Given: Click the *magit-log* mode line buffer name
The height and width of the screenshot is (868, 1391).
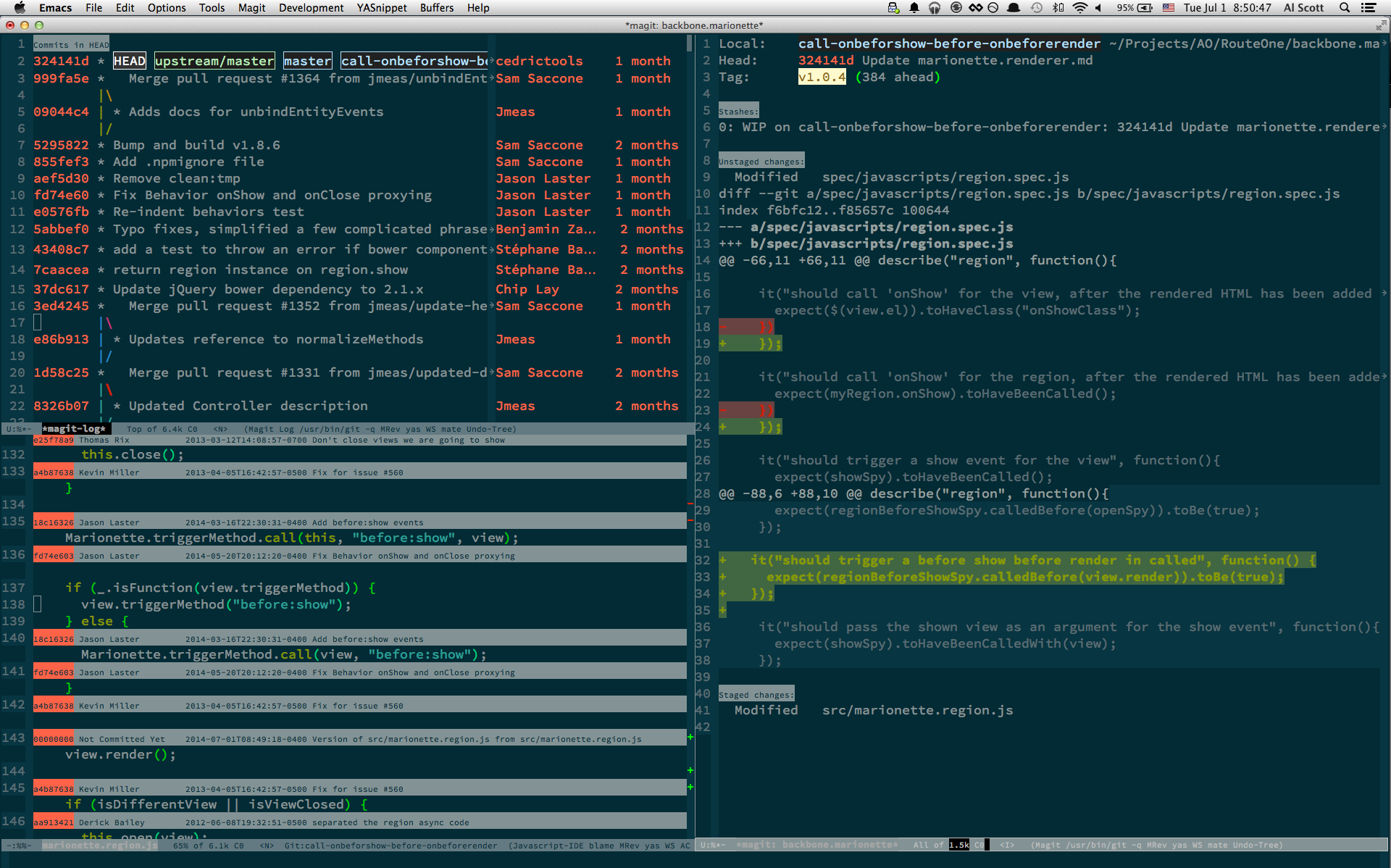Looking at the screenshot, I should [x=74, y=429].
